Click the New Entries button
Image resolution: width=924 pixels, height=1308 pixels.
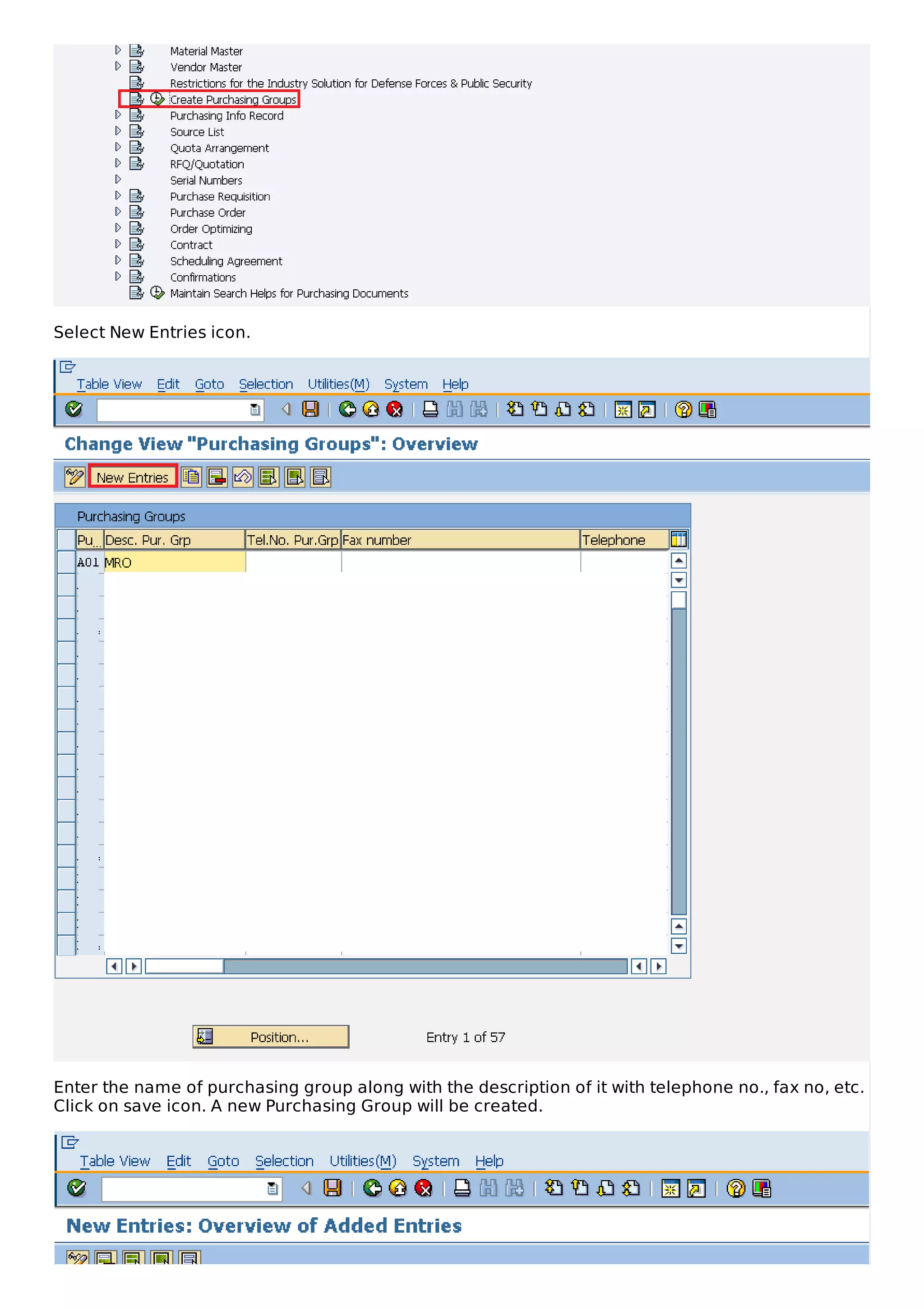pos(133,477)
